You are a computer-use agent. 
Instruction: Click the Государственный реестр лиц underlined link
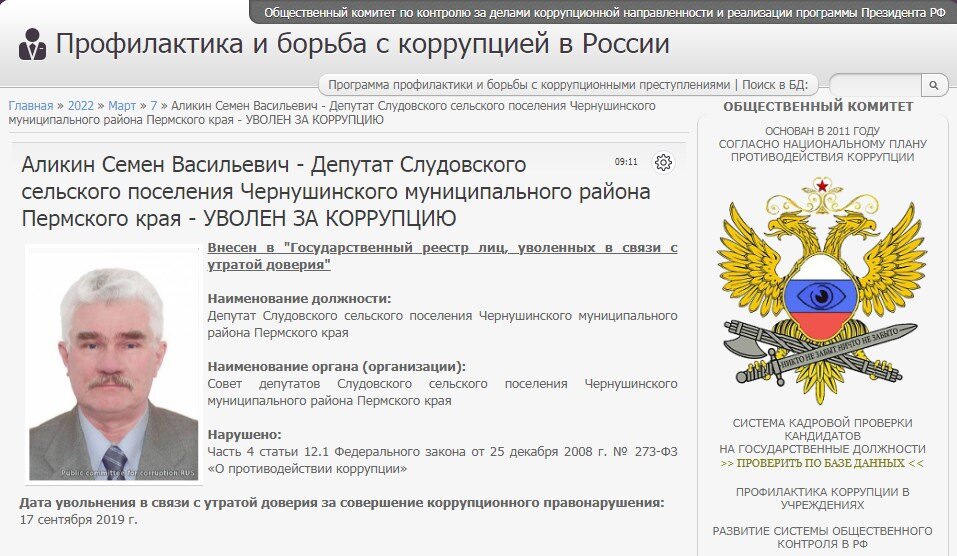point(442,256)
